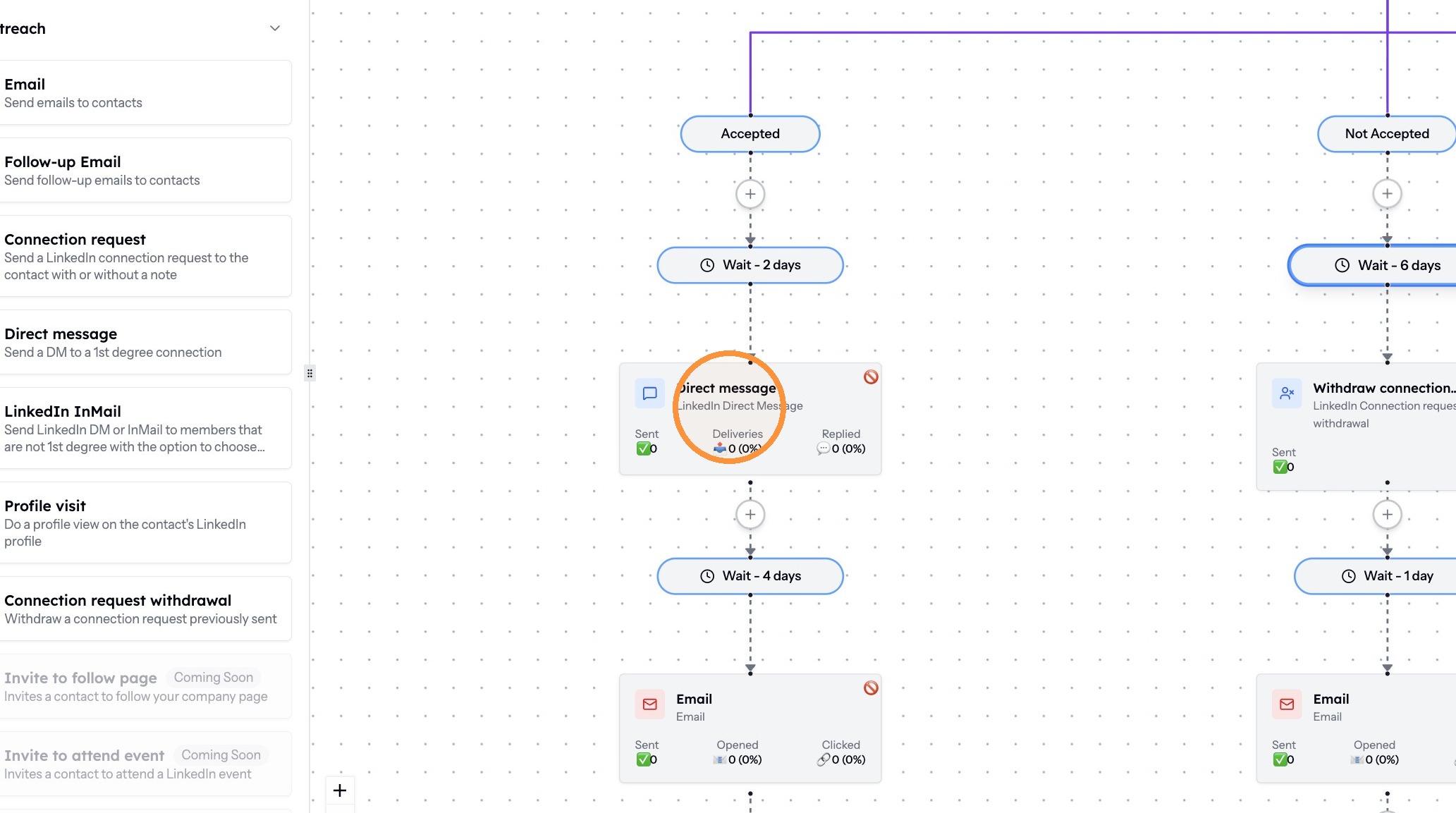
Task: Click Sent checkmark on Accepted branch Email card
Action: [643, 759]
